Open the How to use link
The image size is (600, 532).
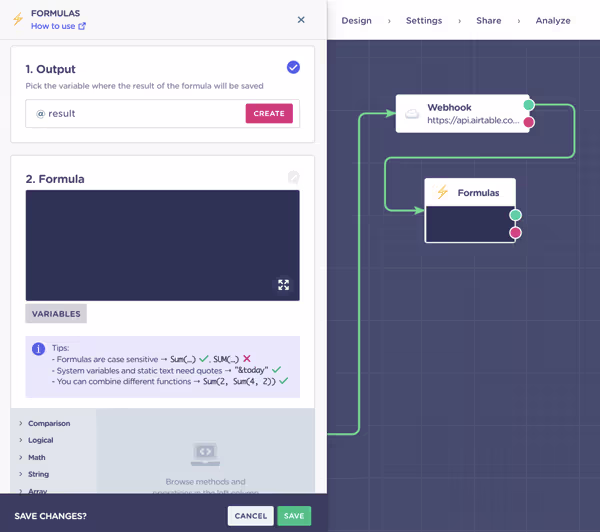coord(58,26)
